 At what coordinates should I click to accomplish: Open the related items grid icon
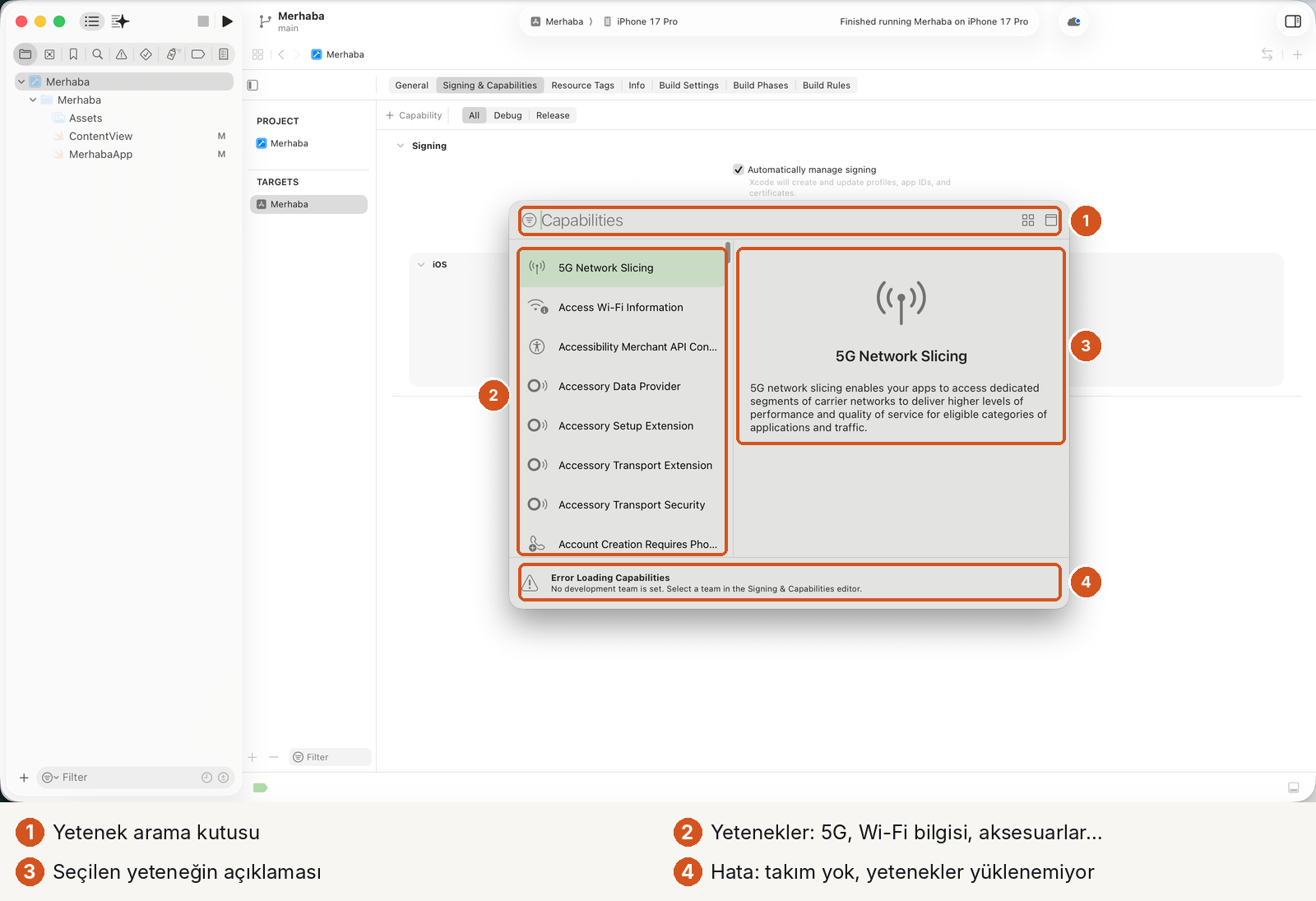click(x=257, y=54)
